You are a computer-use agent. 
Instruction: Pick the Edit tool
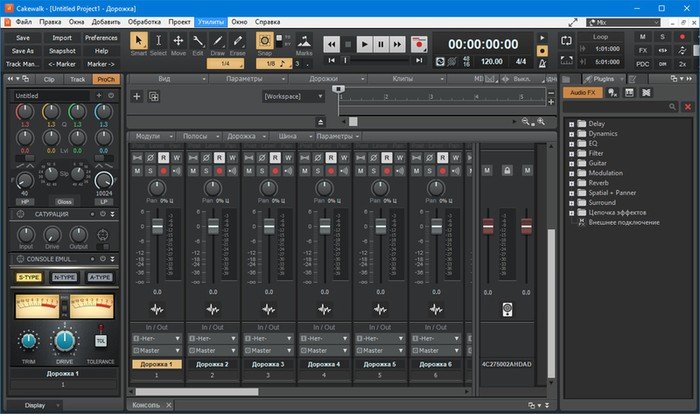pyautogui.click(x=198, y=41)
